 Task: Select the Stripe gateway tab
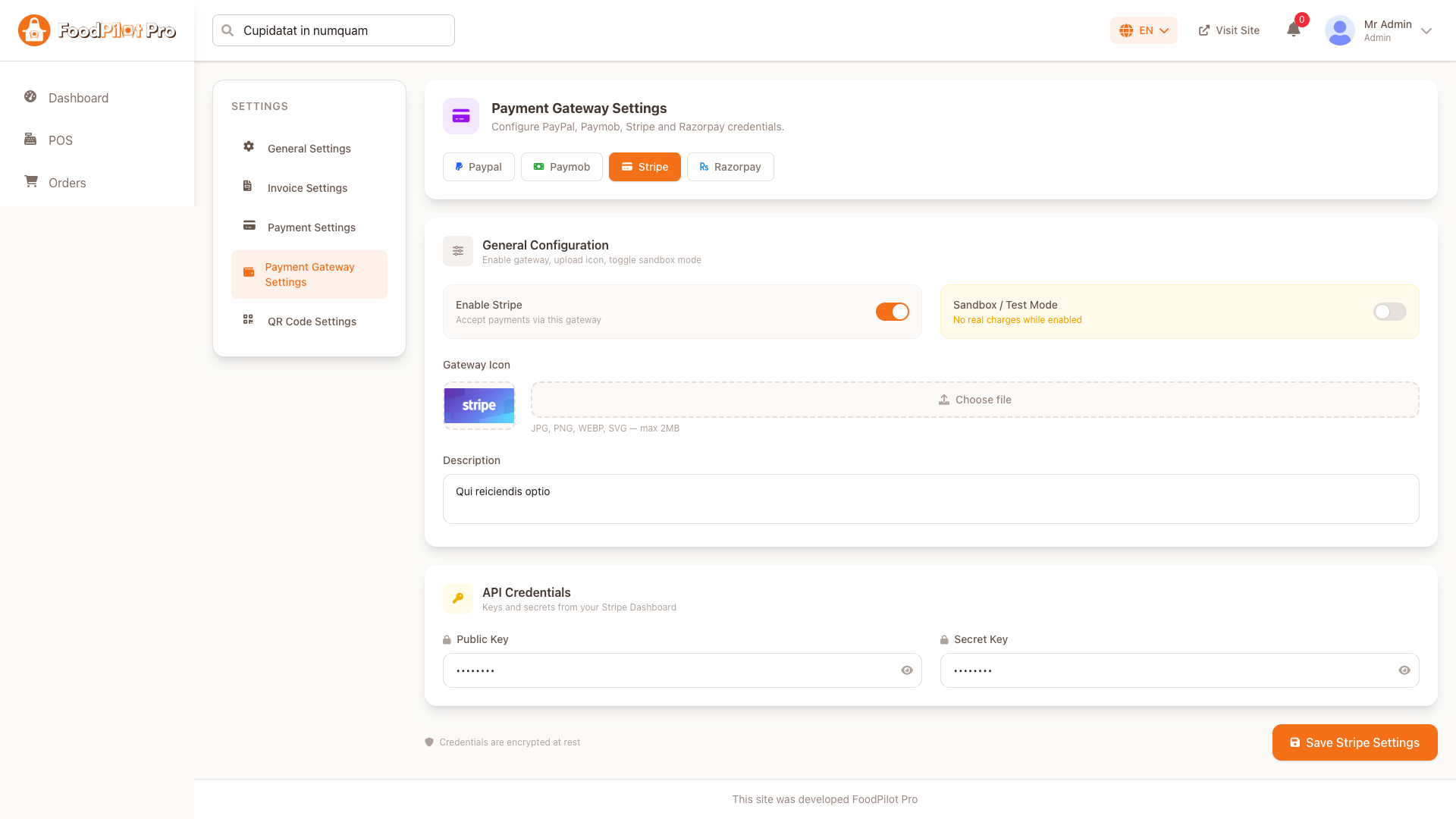pyautogui.click(x=645, y=167)
